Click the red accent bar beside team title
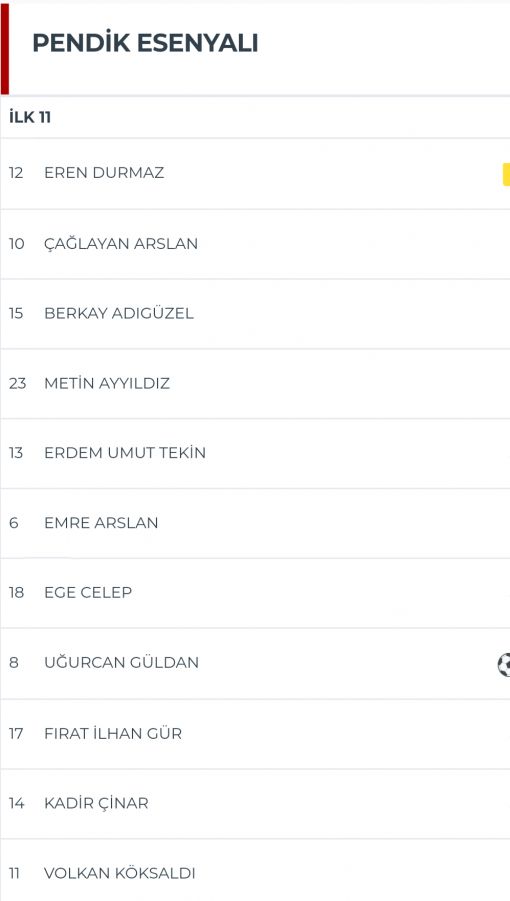 click(x=5, y=49)
